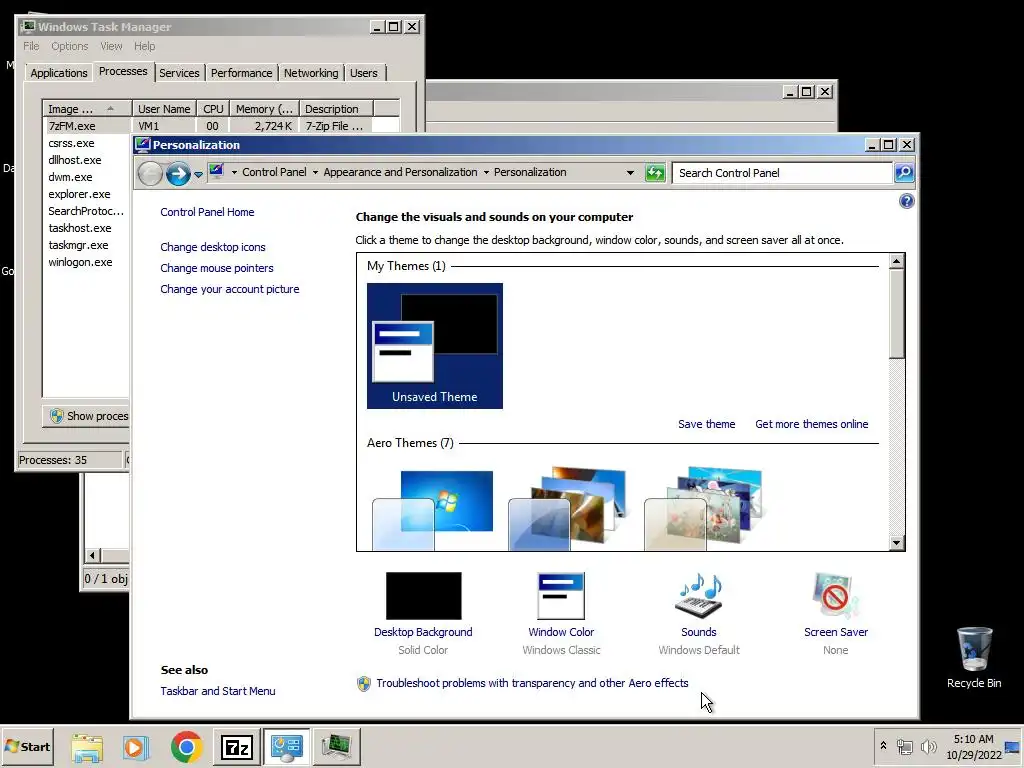Open Change mouse pointers link
The height and width of the screenshot is (768, 1024).
217,268
